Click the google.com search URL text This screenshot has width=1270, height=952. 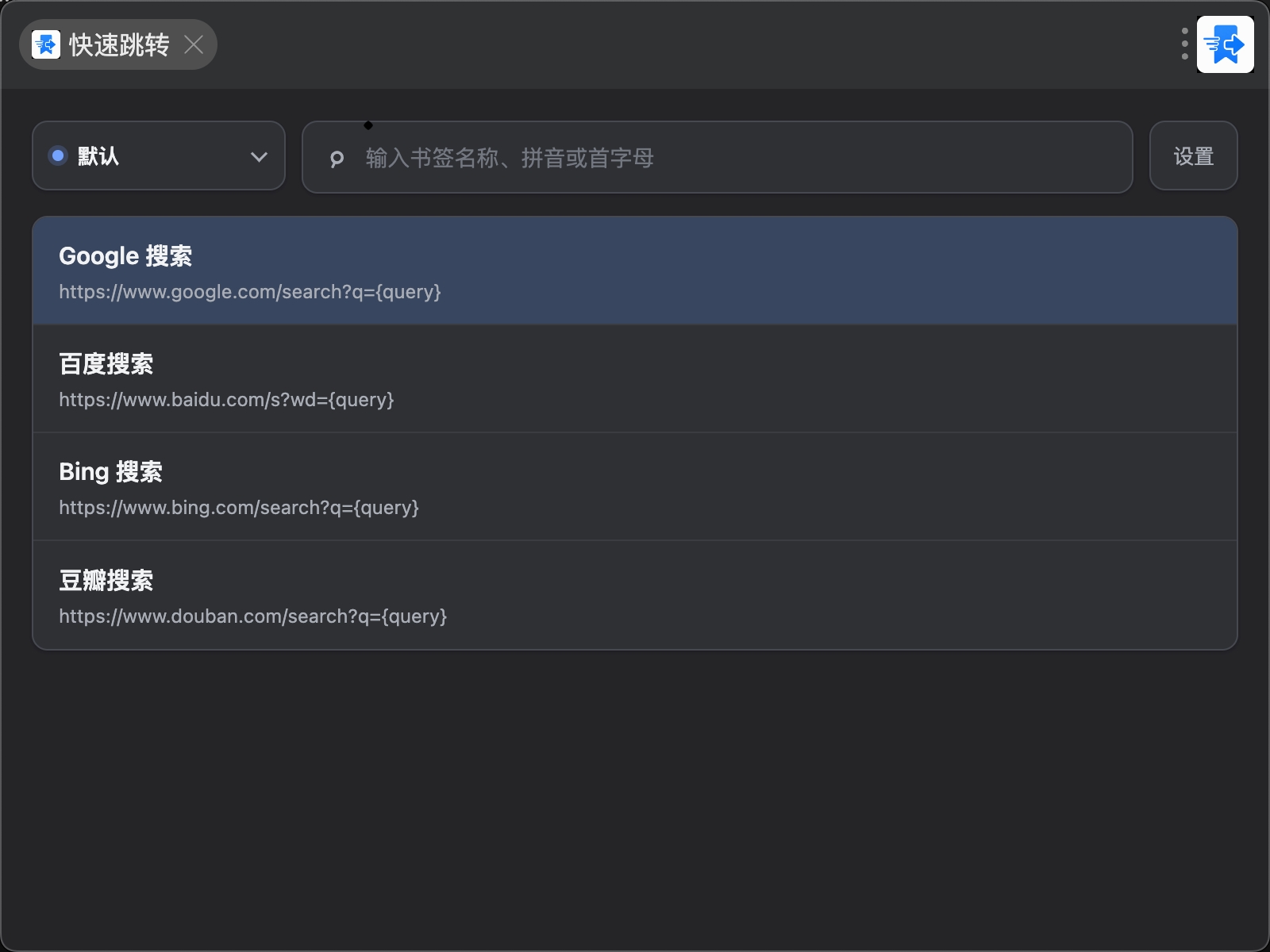(250, 292)
